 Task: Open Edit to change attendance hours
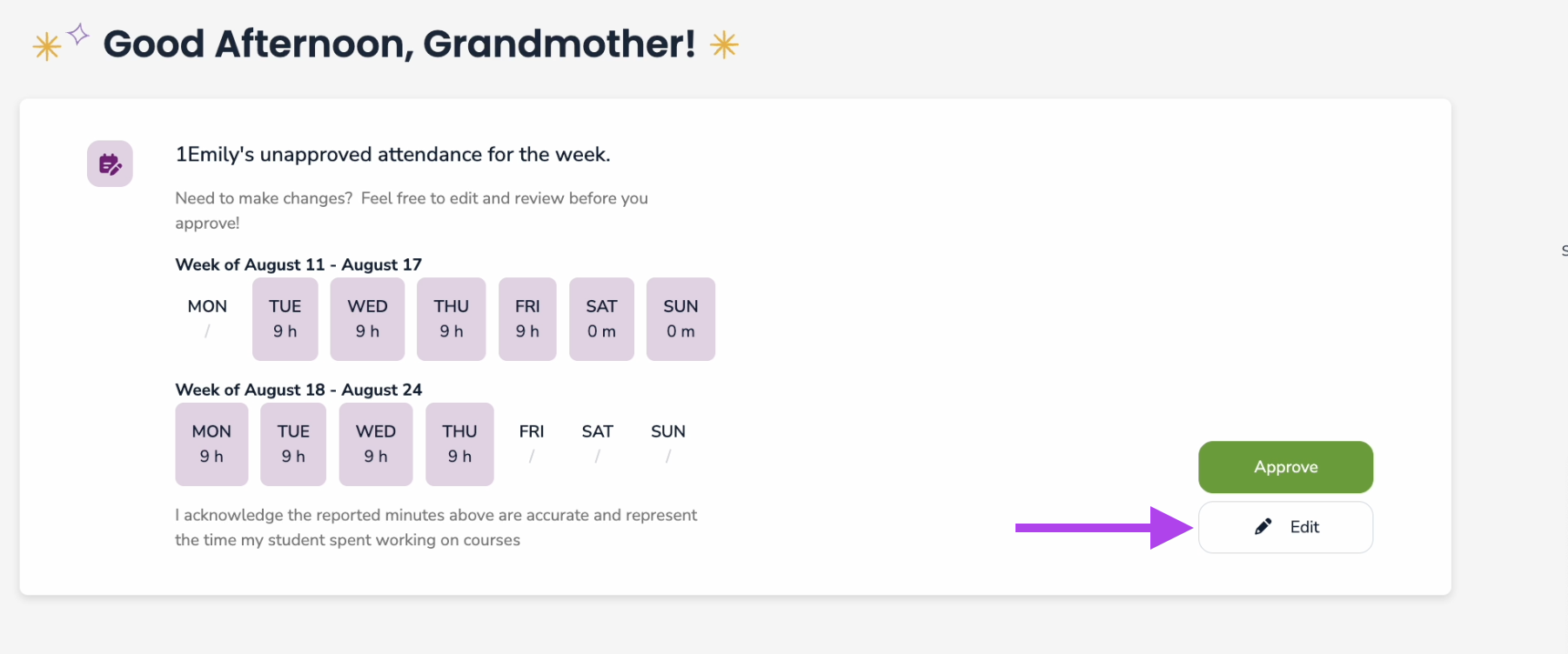pos(1285,527)
